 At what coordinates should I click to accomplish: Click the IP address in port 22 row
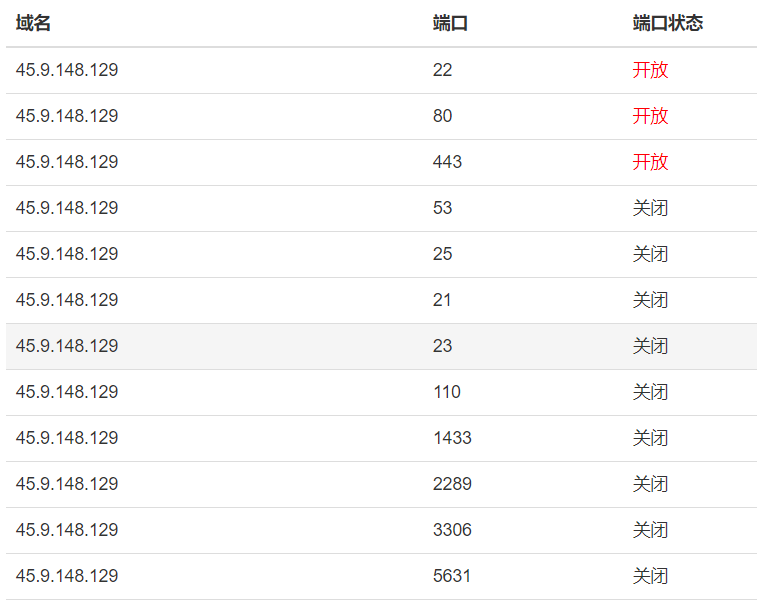67,70
